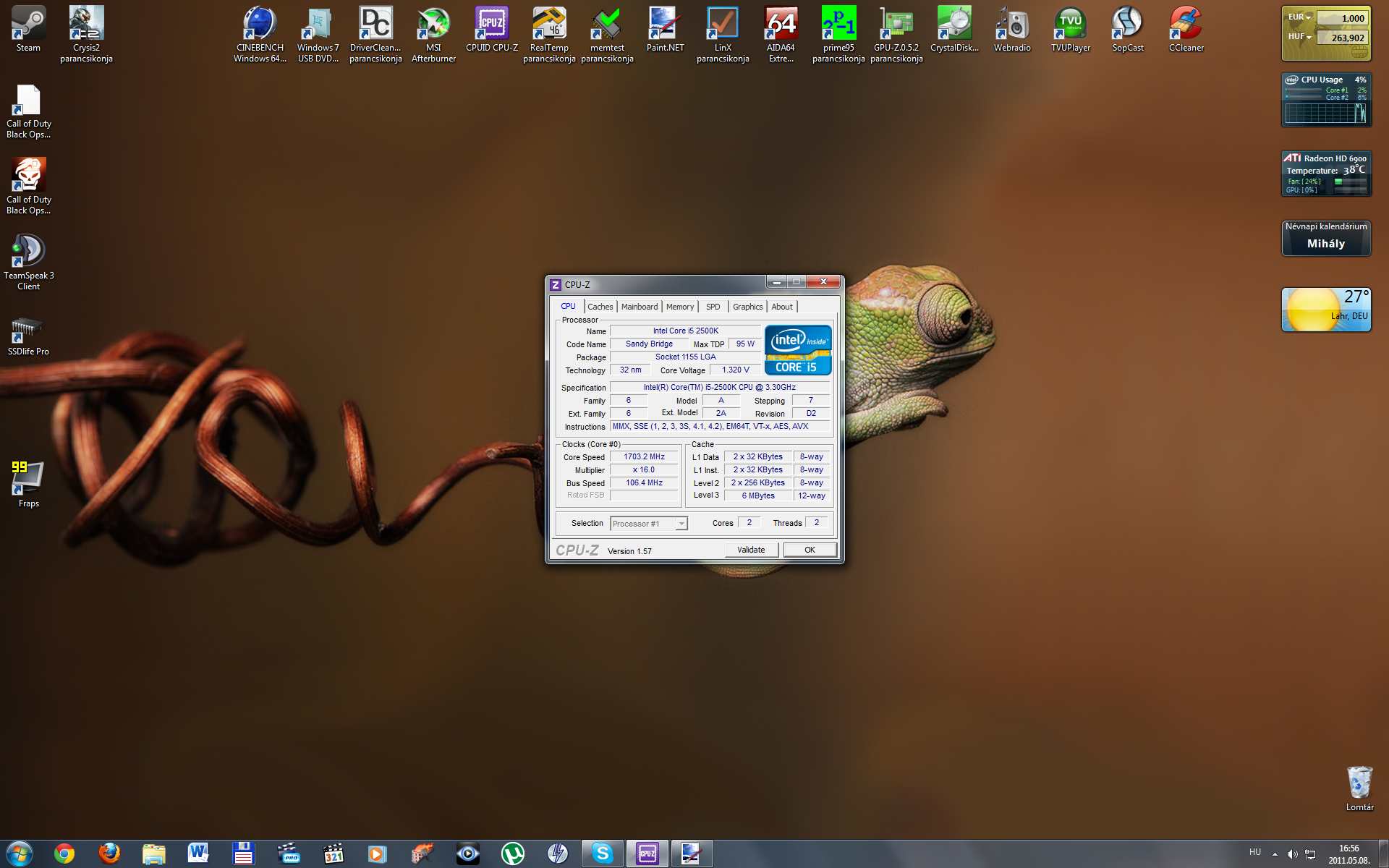
Task: Expand the Processor #1 selection dropdown
Action: tap(681, 524)
